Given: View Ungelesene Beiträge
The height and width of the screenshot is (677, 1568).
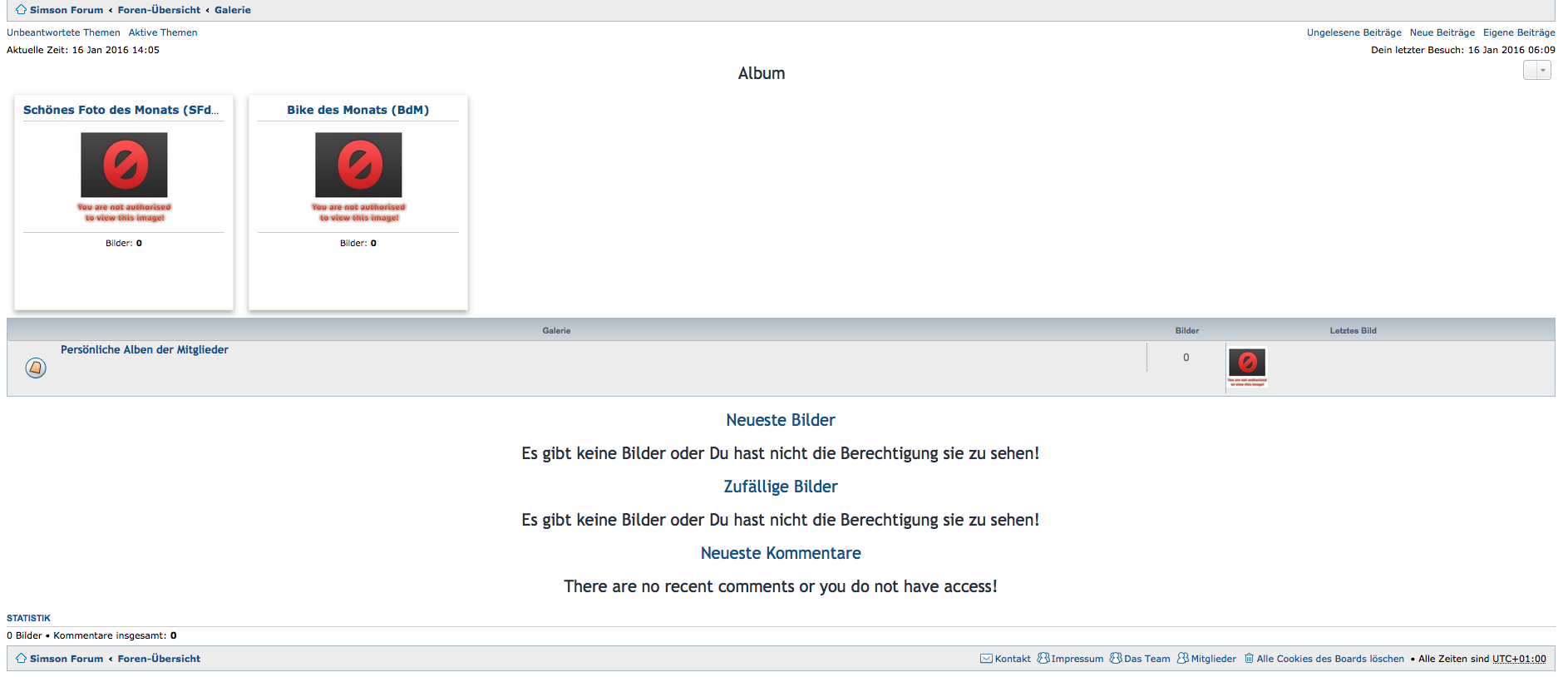Looking at the screenshot, I should coord(1354,32).
